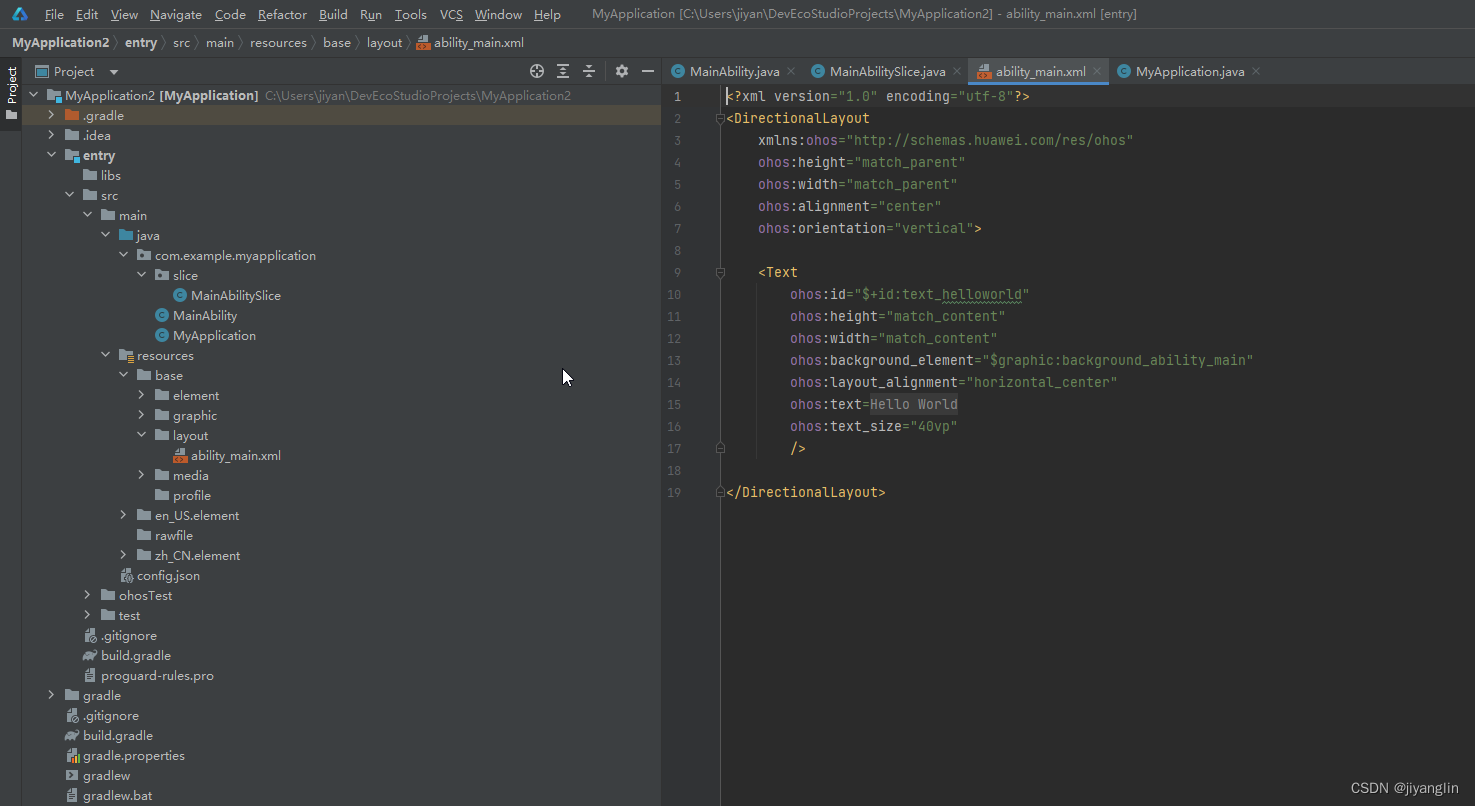This screenshot has width=1475, height=806.
Task: Fold the Text tag at line 9 gutter
Action: 719,272
